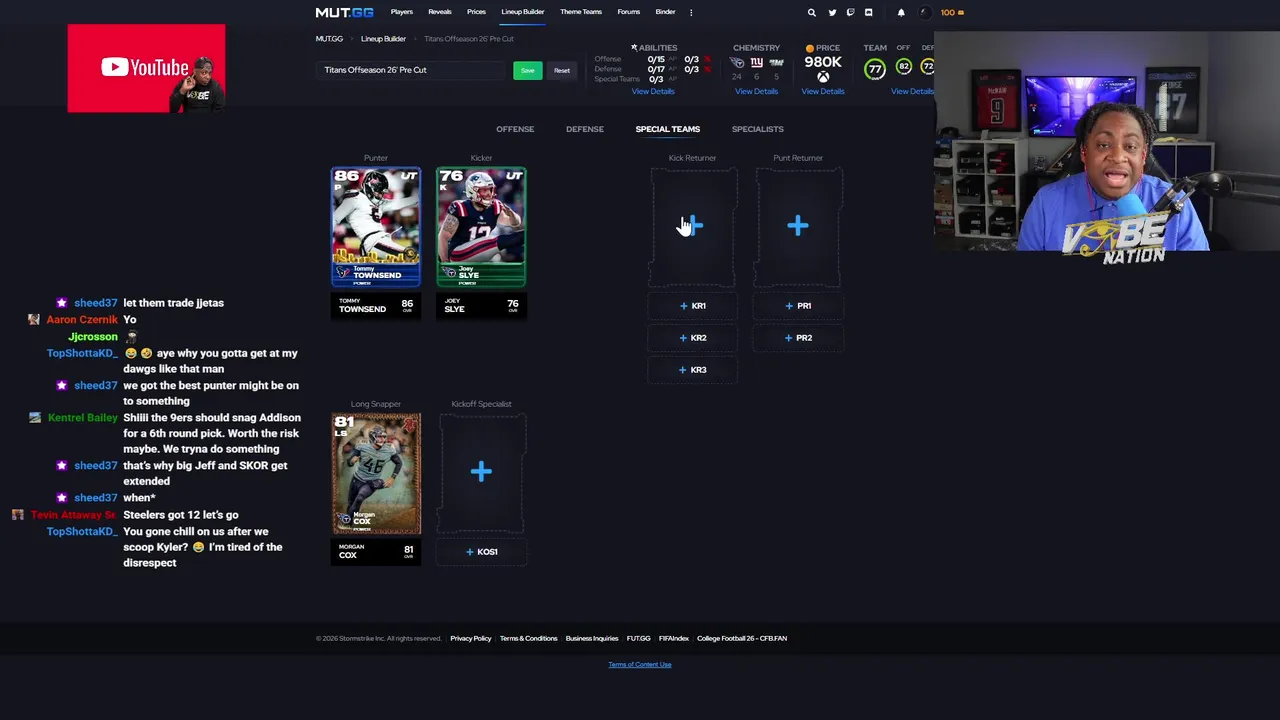The height and width of the screenshot is (720, 1280).
Task: Click MUT.GG breadcrumb link
Action: [x=329, y=39]
